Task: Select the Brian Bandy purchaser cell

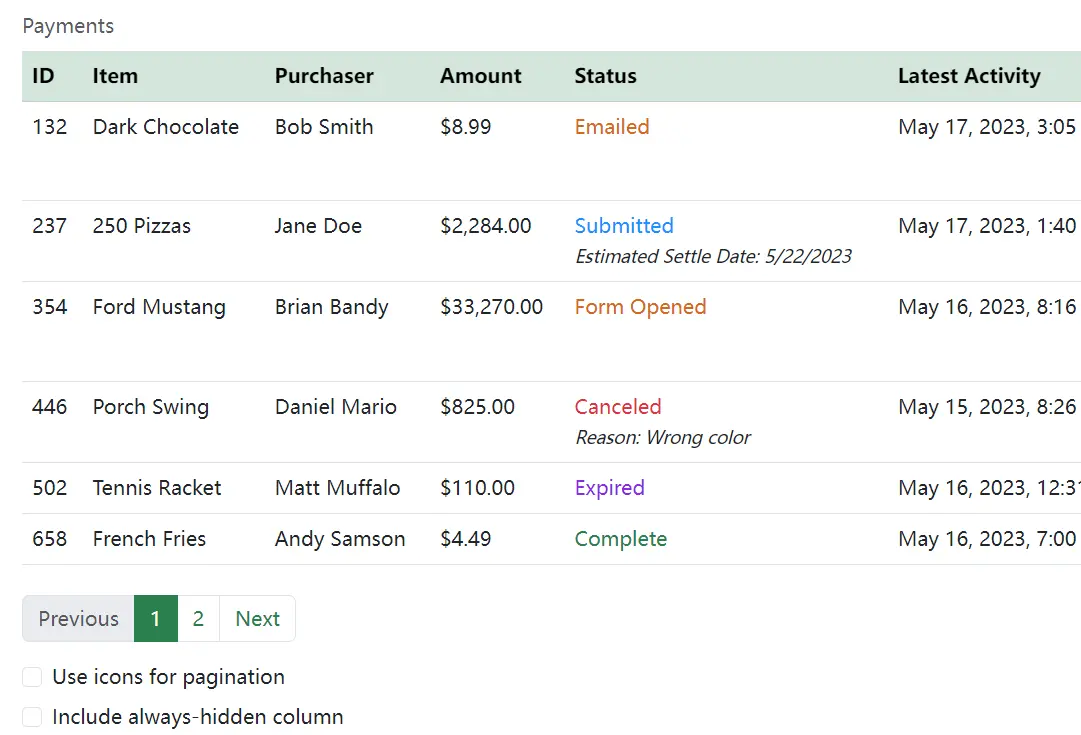Action: (331, 307)
